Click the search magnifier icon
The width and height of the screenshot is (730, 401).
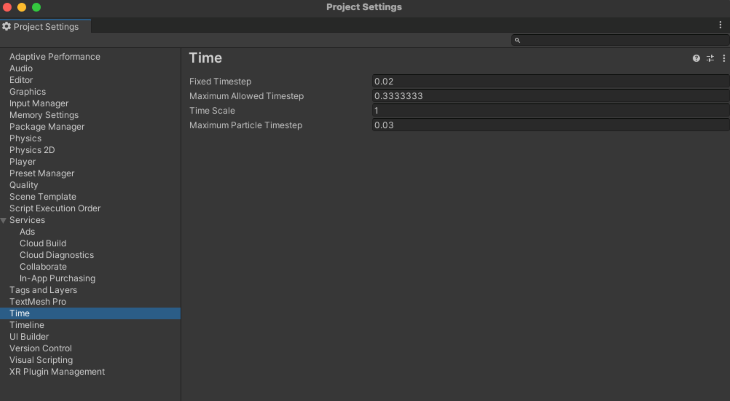[517, 41]
